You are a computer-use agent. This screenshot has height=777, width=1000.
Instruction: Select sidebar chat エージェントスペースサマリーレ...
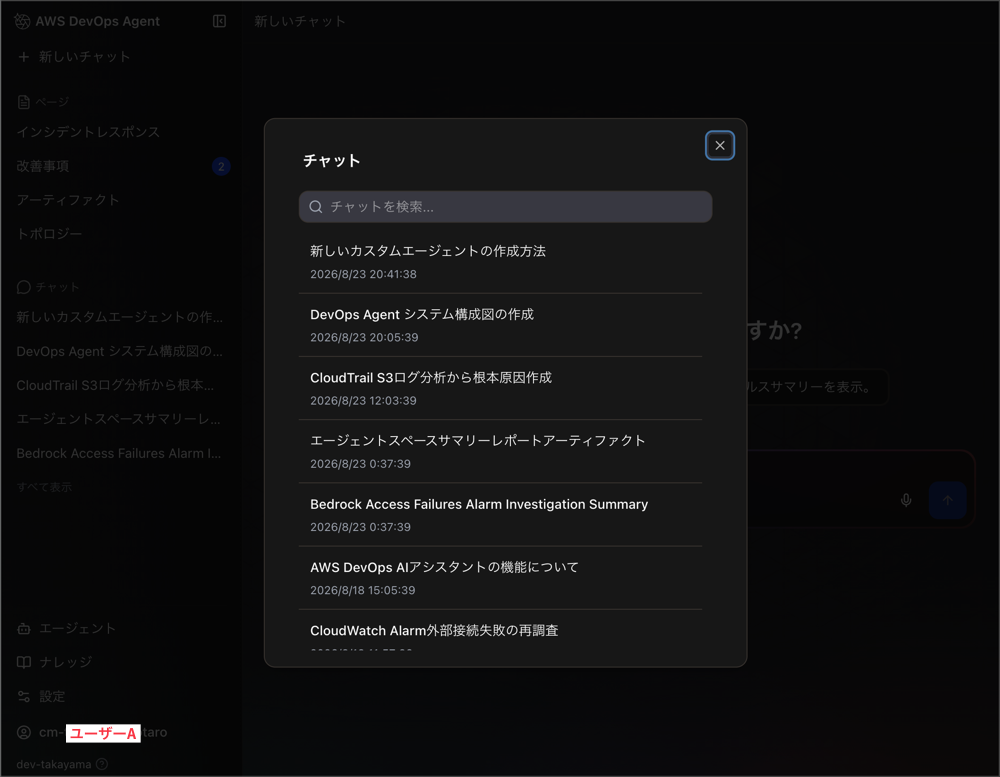(119, 419)
